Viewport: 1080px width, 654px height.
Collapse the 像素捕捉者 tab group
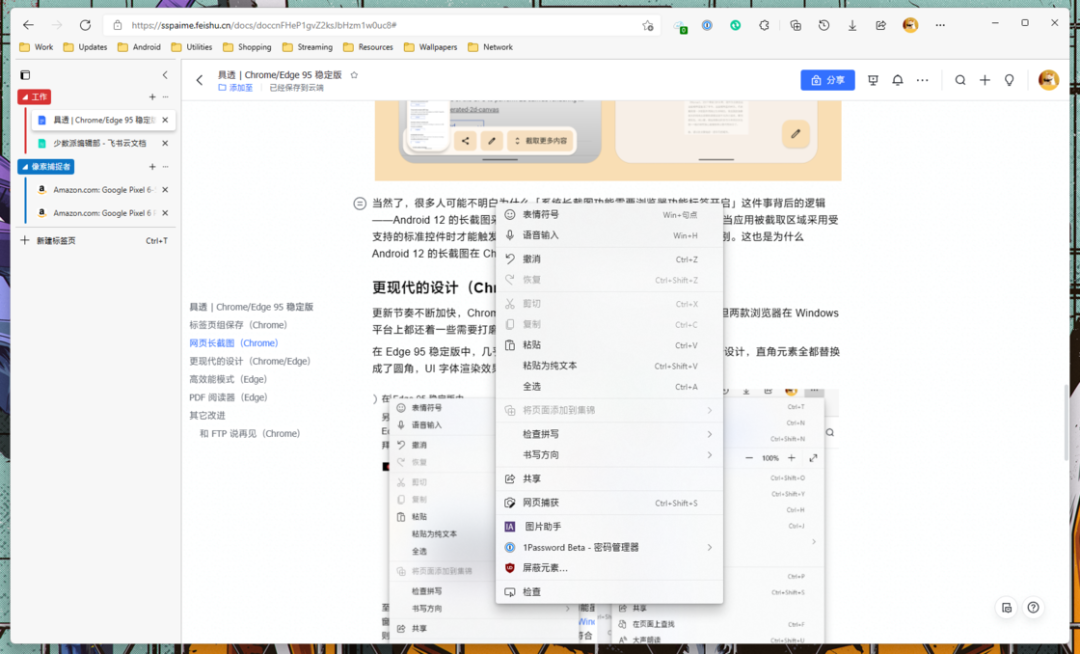(x=46, y=167)
